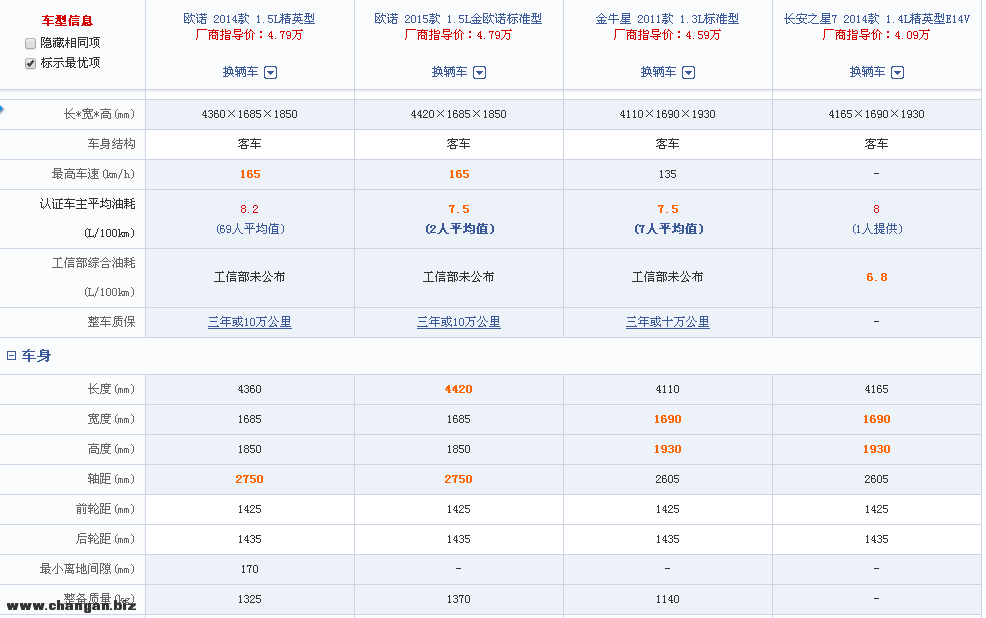
Task: Click dimension cell 4110×1690×1930
Action: coord(667,114)
